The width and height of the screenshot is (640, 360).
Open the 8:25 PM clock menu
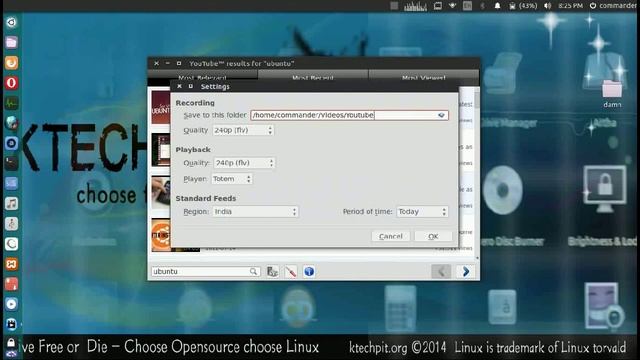(x=570, y=6)
